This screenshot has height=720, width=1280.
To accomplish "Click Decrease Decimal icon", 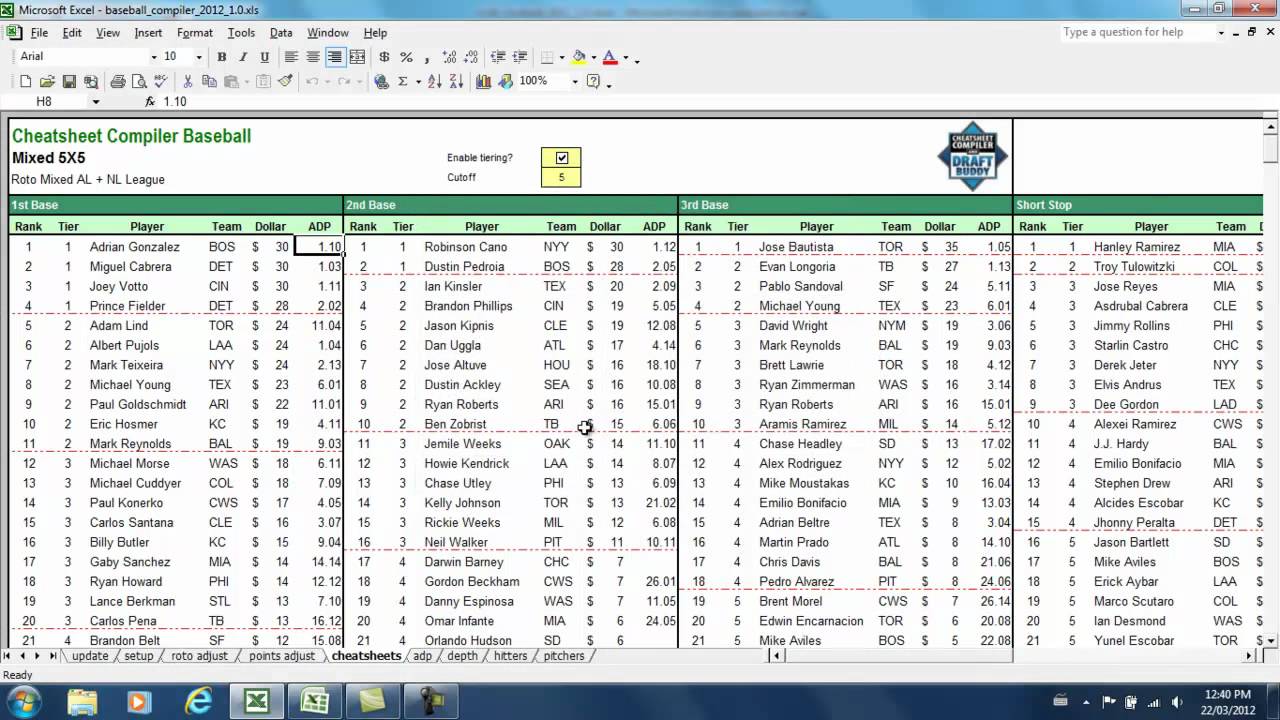I will click(x=471, y=57).
